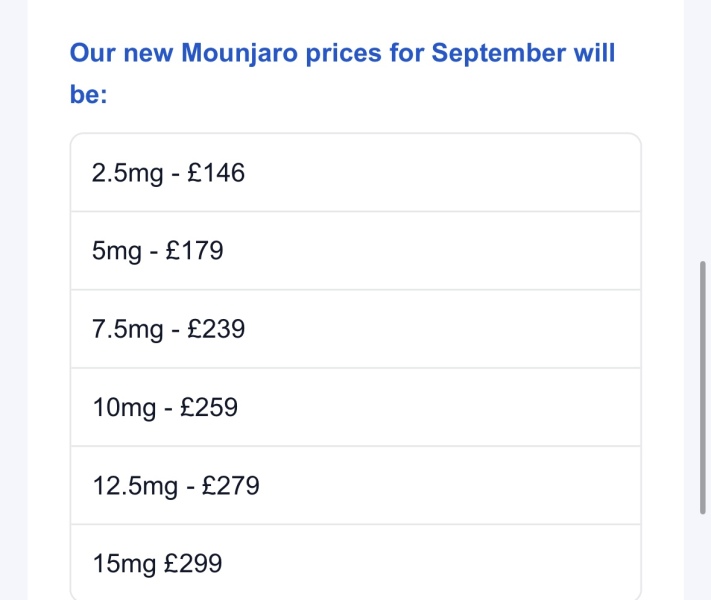The height and width of the screenshot is (600, 711).
Task: Click the £299 price
Action: [194, 564]
